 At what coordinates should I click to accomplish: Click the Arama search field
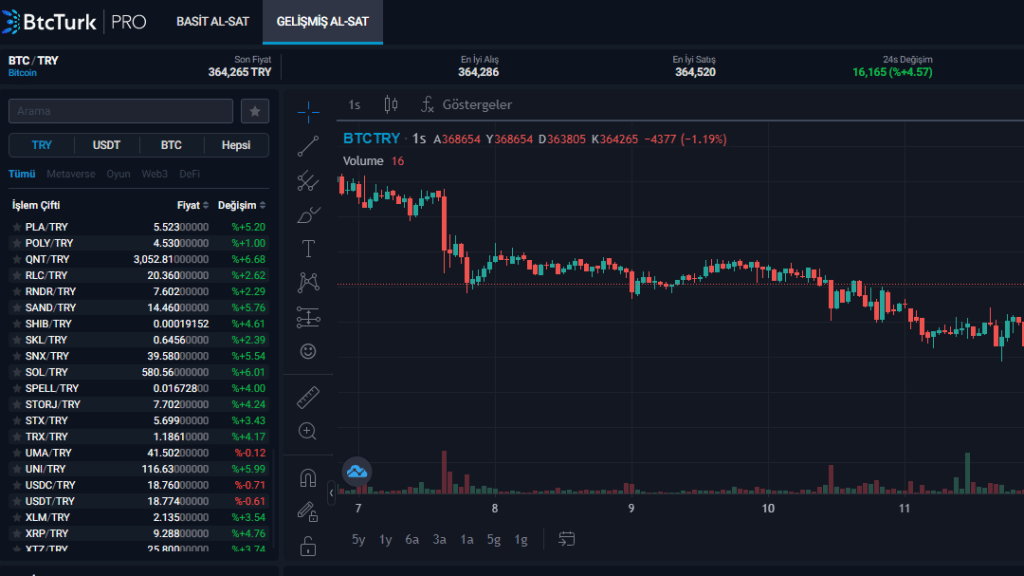pyautogui.click(x=121, y=111)
